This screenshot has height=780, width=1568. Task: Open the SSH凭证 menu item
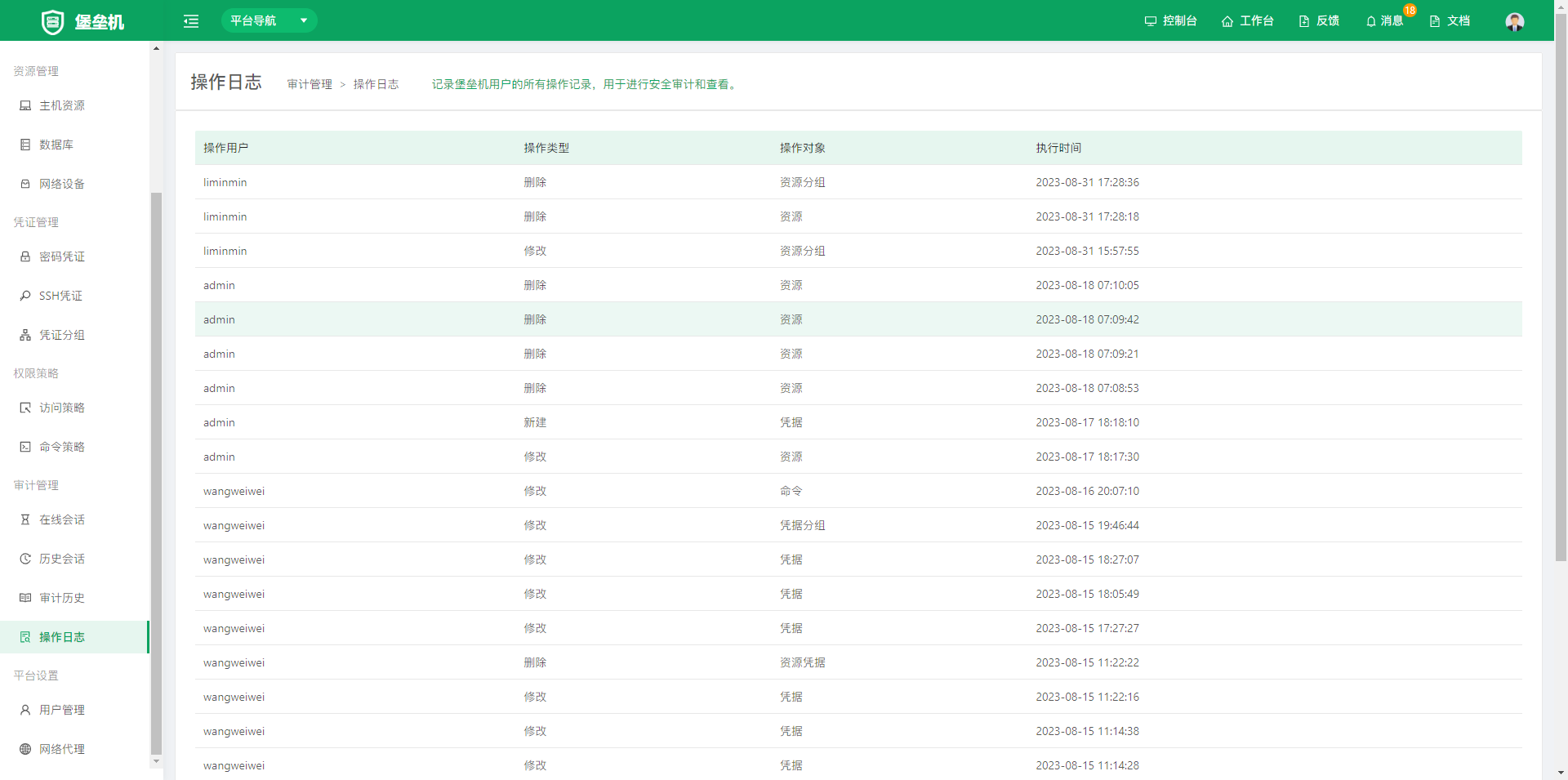(x=74, y=296)
